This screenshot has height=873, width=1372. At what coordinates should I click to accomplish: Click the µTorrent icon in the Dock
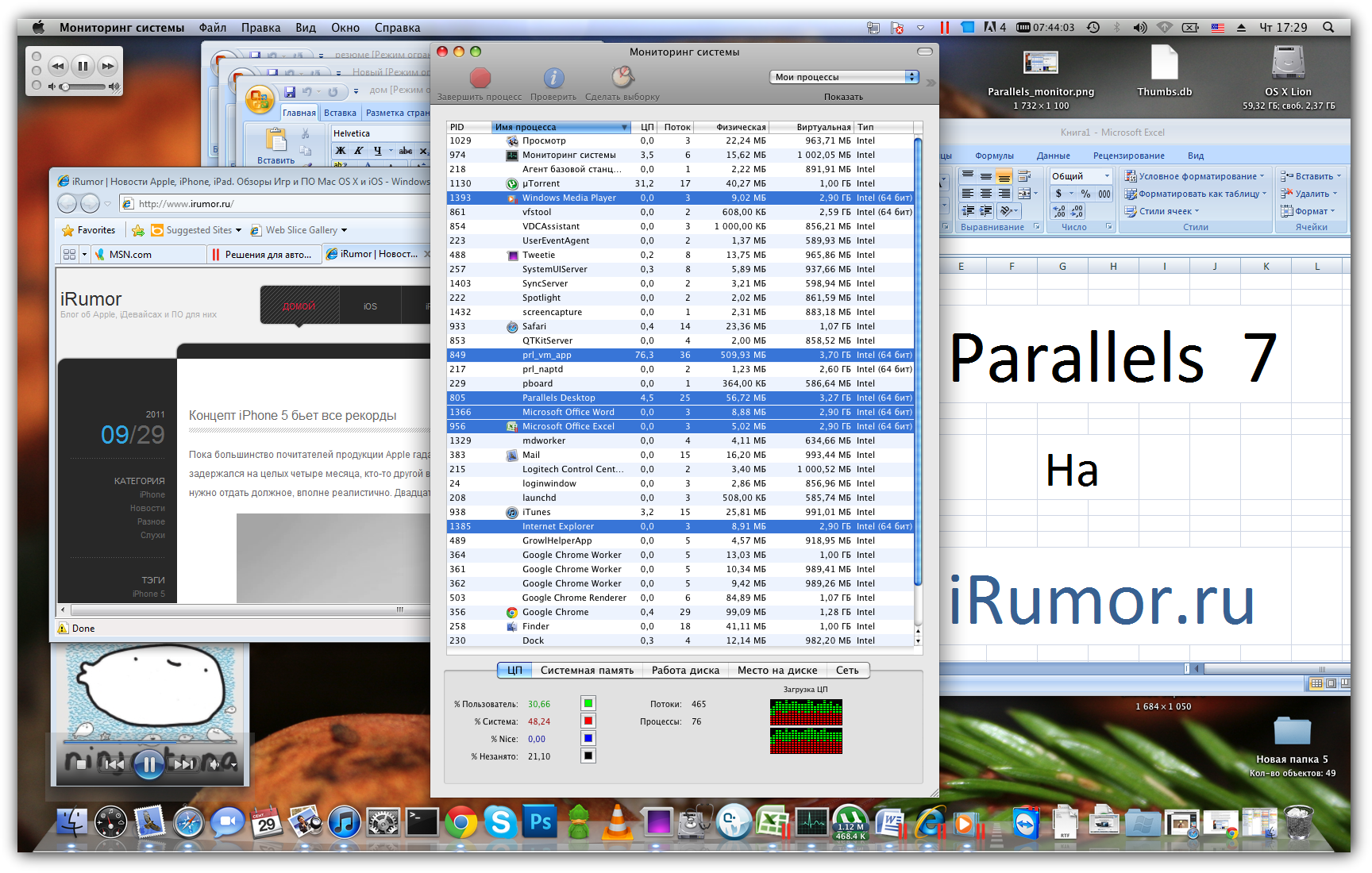(850, 823)
